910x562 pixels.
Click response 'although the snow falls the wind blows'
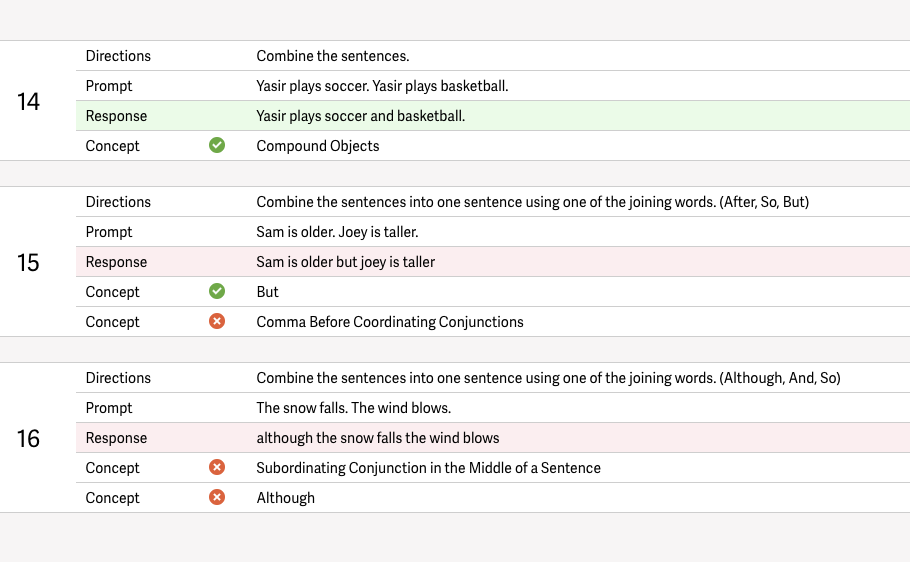pyautogui.click(x=377, y=438)
